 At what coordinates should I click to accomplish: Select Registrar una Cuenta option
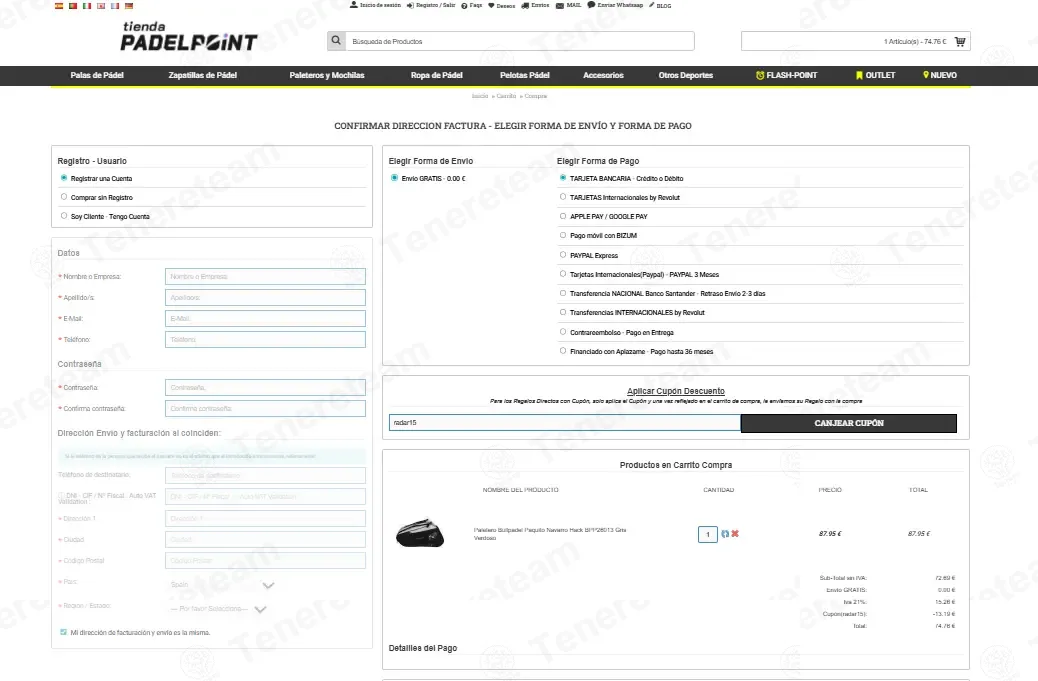tap(64, 178)
